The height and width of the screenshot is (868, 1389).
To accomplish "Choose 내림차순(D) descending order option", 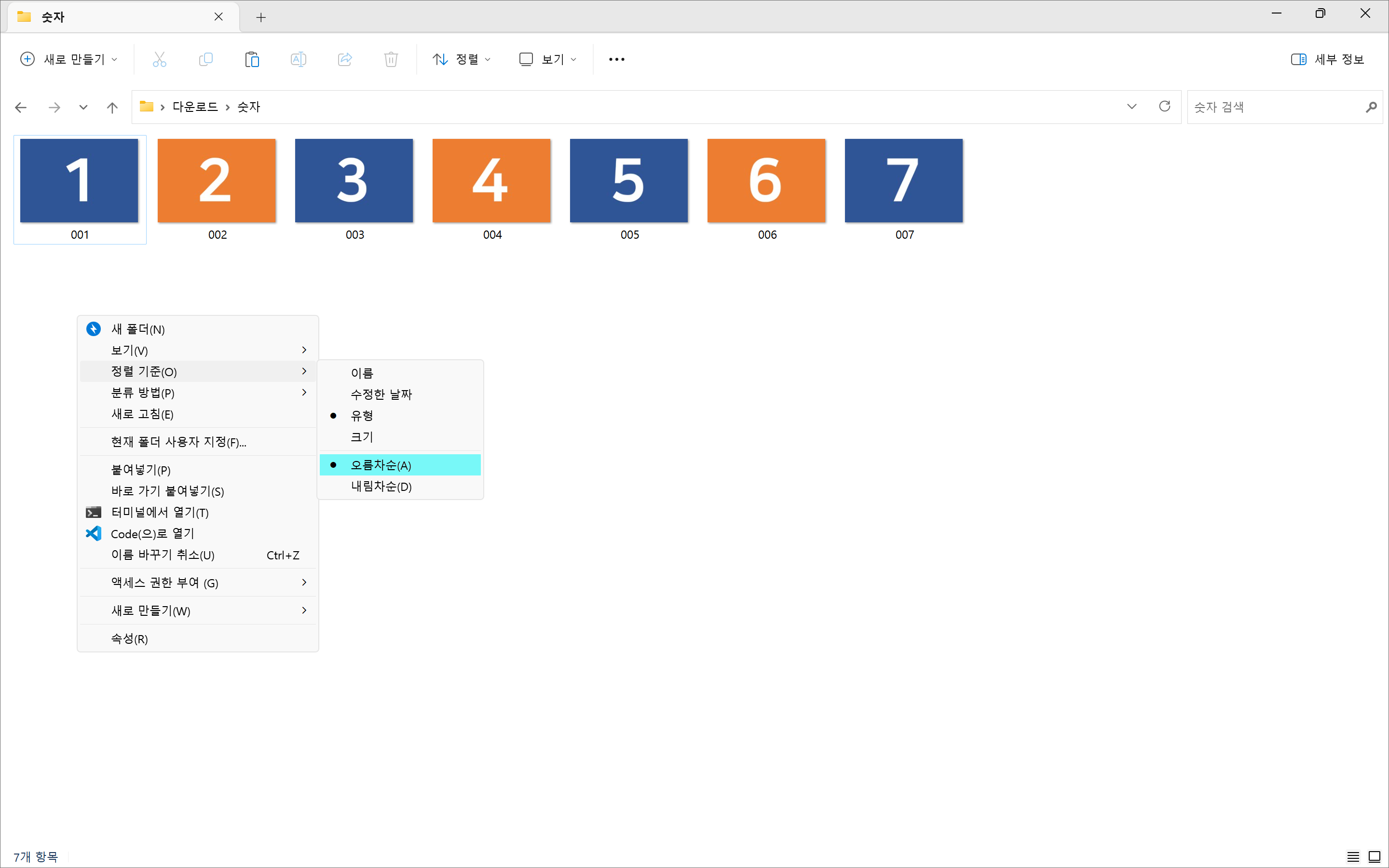I will [x=381, y=486].
